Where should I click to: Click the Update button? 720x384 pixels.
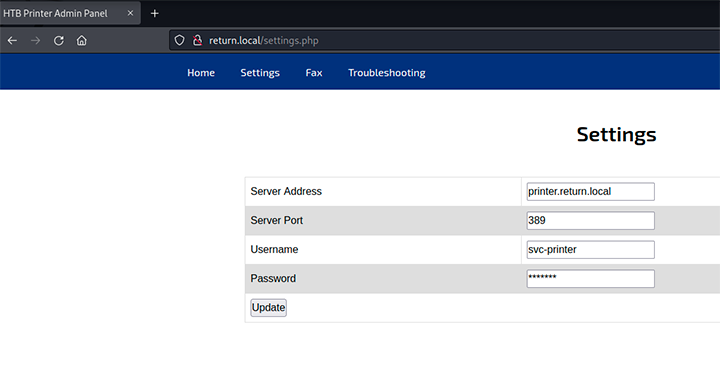[269, 308]
